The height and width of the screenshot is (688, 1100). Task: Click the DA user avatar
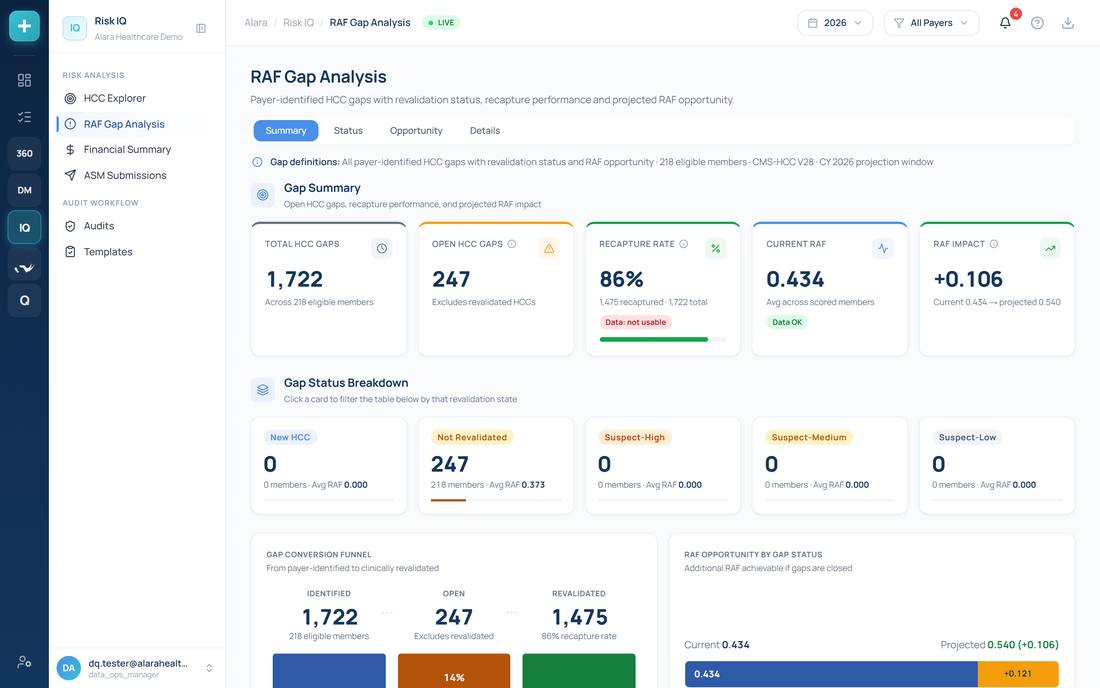pos(69,668)
